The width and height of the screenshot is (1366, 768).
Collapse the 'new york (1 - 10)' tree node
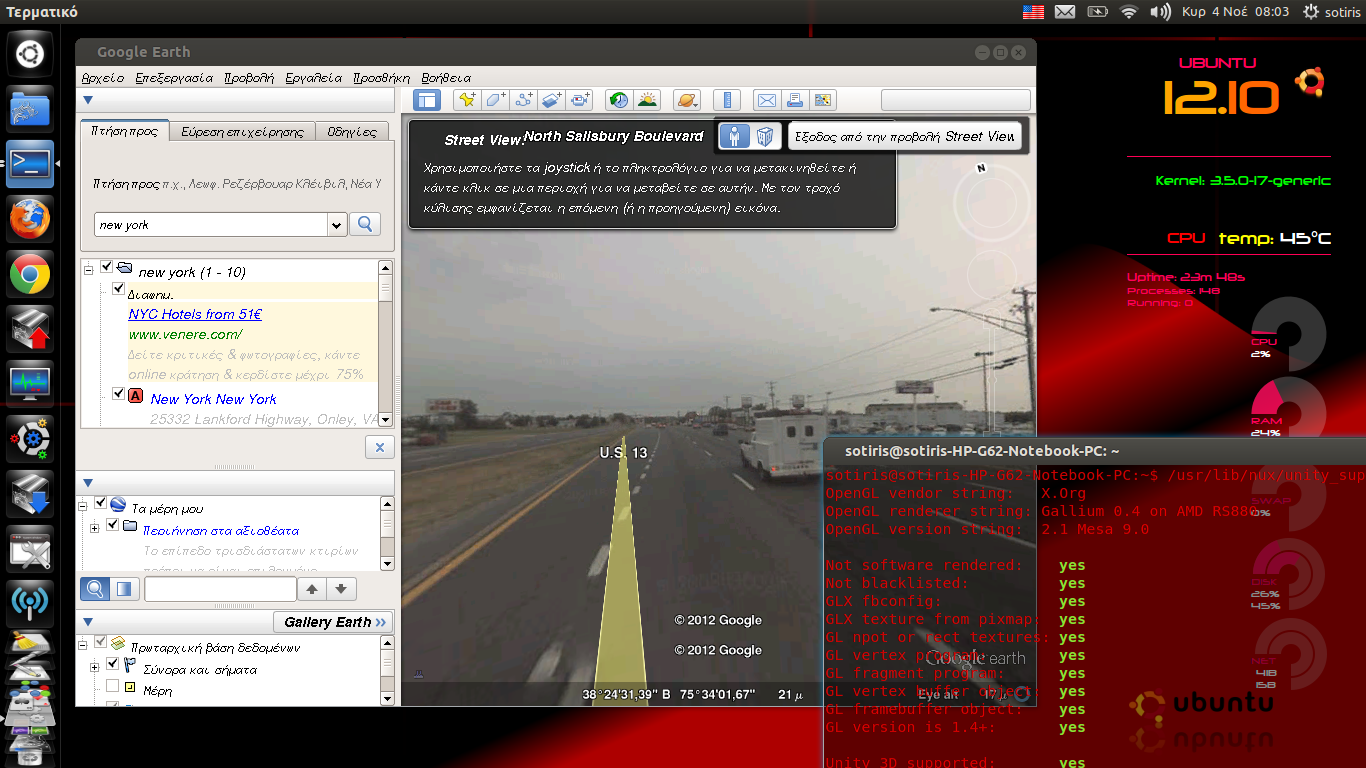coord(89,268)
